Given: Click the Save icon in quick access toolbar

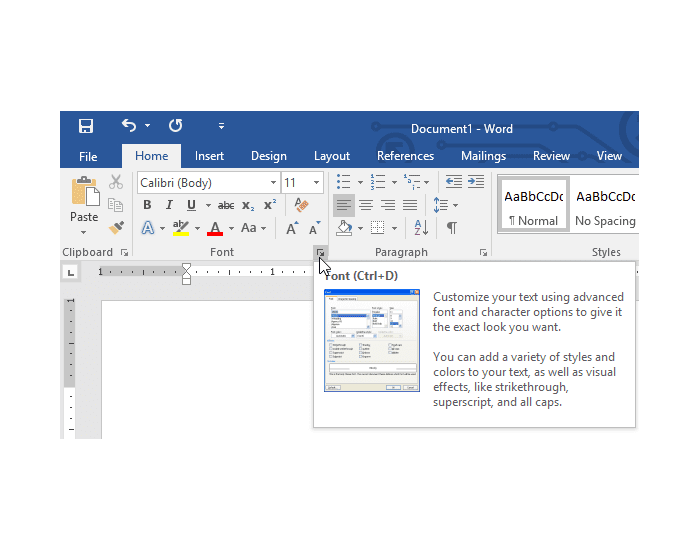Looking at the screenshot, I should point(86,126).
